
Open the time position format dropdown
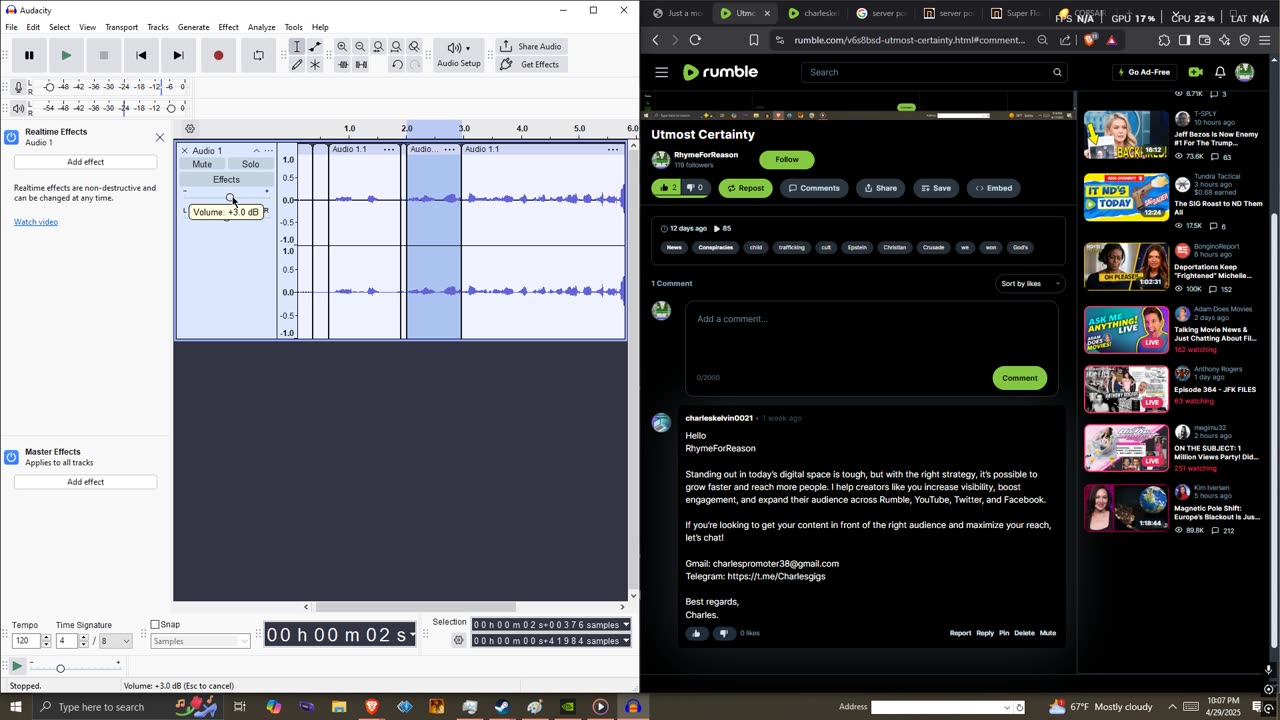coord(411,635)
